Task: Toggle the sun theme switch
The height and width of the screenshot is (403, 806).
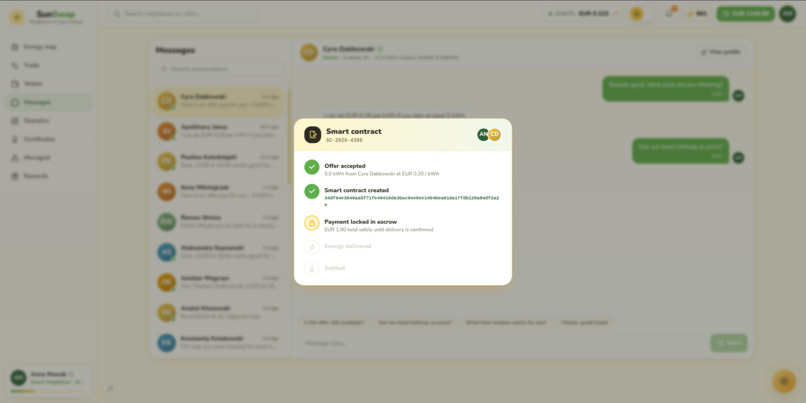Action: 643,14
